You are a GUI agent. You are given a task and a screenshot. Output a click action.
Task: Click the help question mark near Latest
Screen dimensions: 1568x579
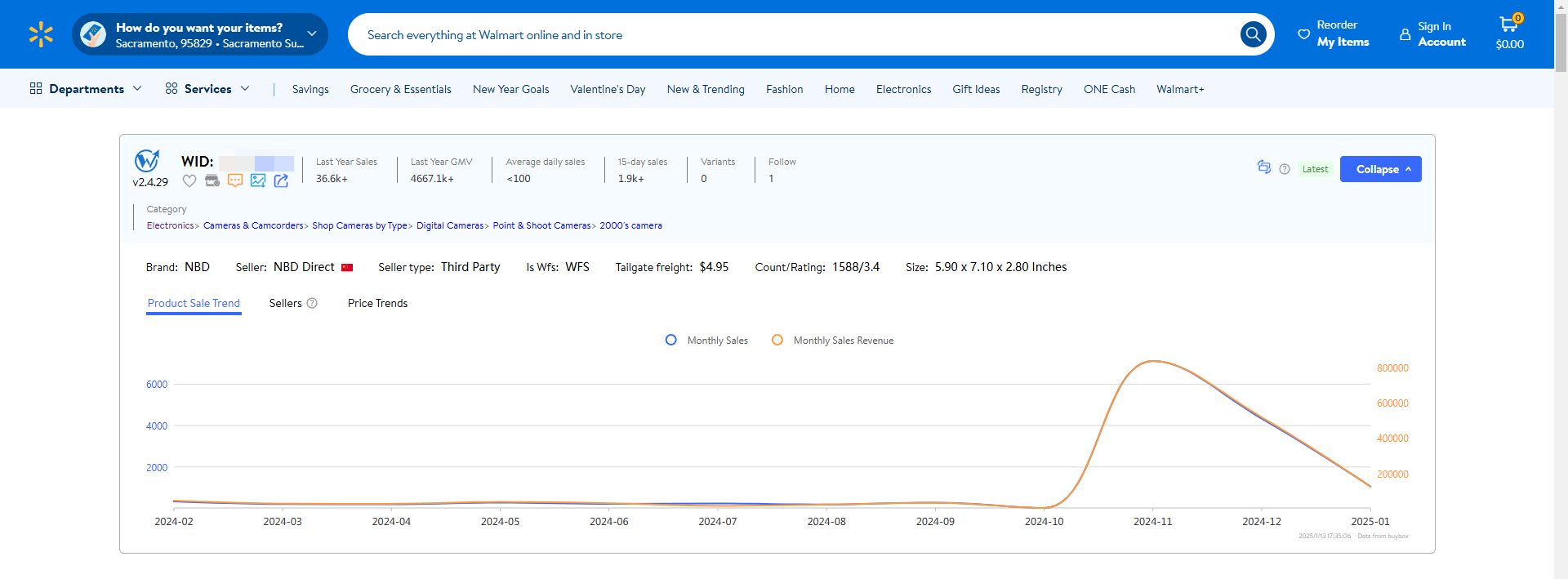pyautogui.click(x=1285, y=169)
